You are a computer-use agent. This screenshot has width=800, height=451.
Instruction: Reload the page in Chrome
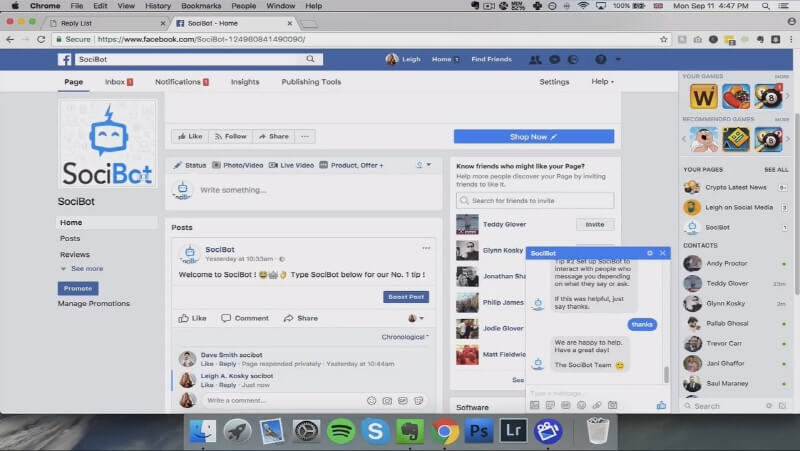[41, 39]
